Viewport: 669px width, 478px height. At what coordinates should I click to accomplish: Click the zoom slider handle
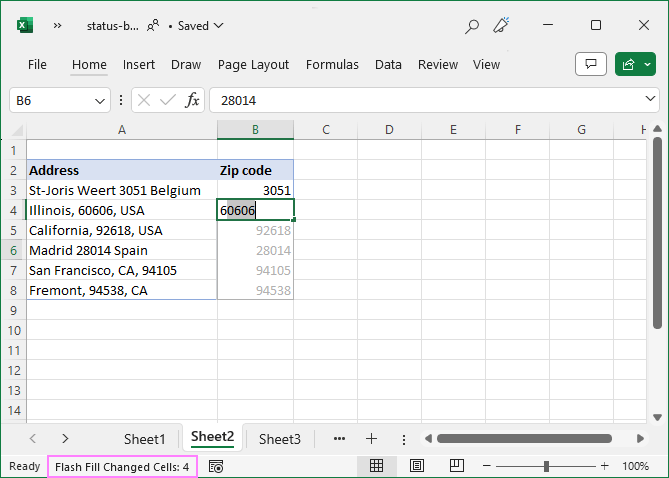pos(546,466)
